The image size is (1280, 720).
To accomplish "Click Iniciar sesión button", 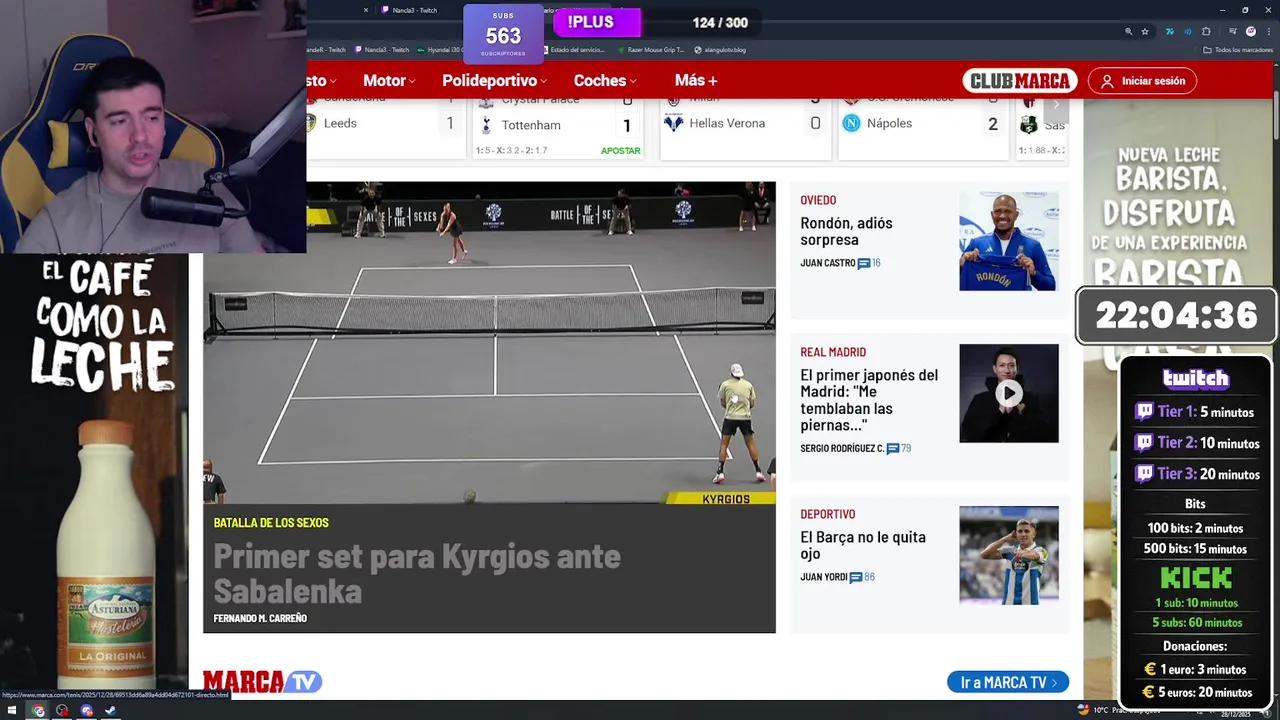I will point(1142,81).
